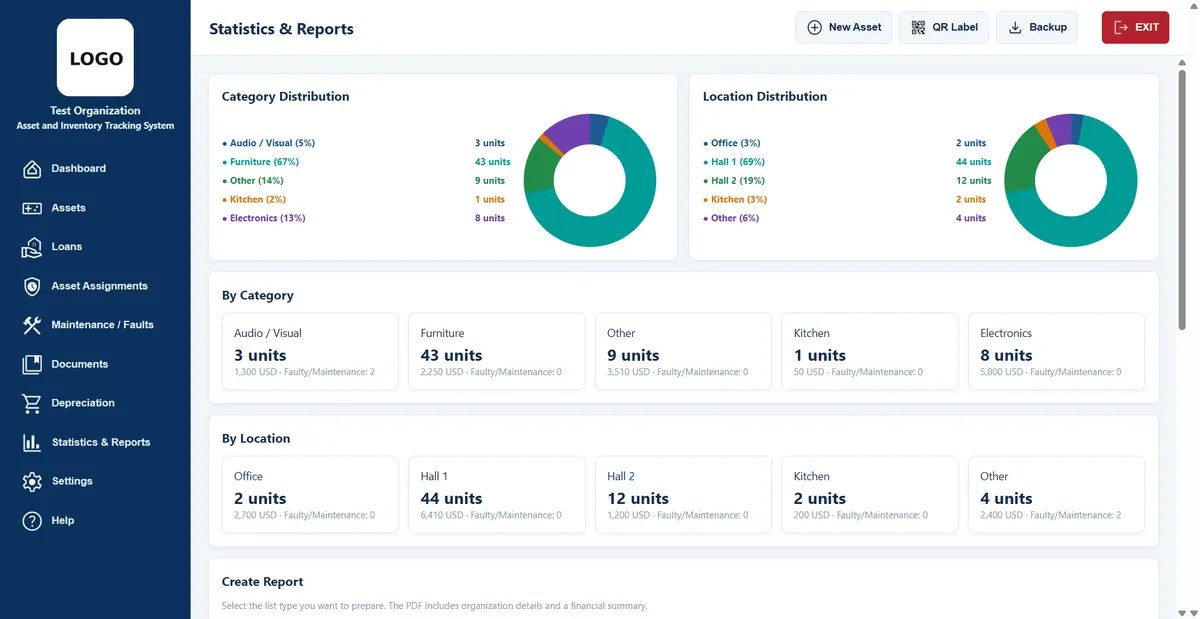Select the Kitchen category card
Image resolution: width=1200 pixels, height=619 pixels.
click(x=870, y=351)
